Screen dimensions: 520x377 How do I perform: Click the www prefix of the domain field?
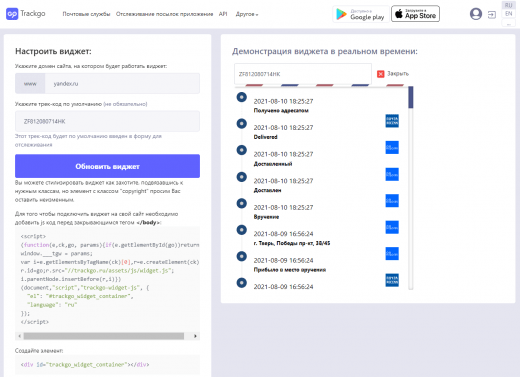pyautogui.click(x=30, y=83)
